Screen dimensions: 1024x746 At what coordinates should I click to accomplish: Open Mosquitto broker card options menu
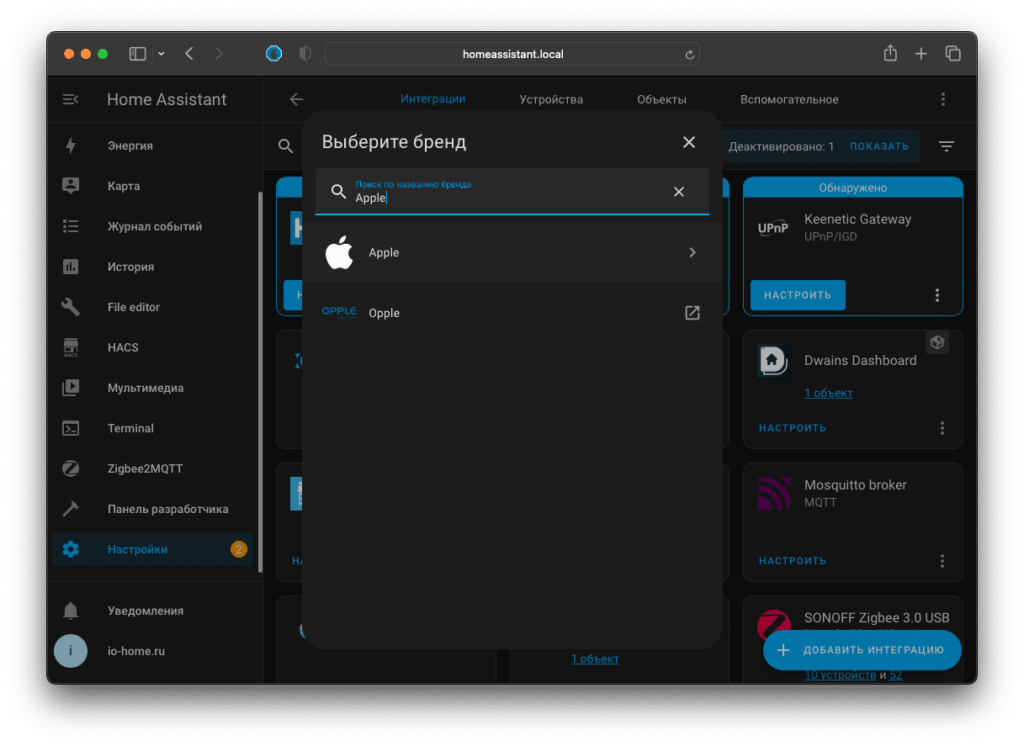942,560
